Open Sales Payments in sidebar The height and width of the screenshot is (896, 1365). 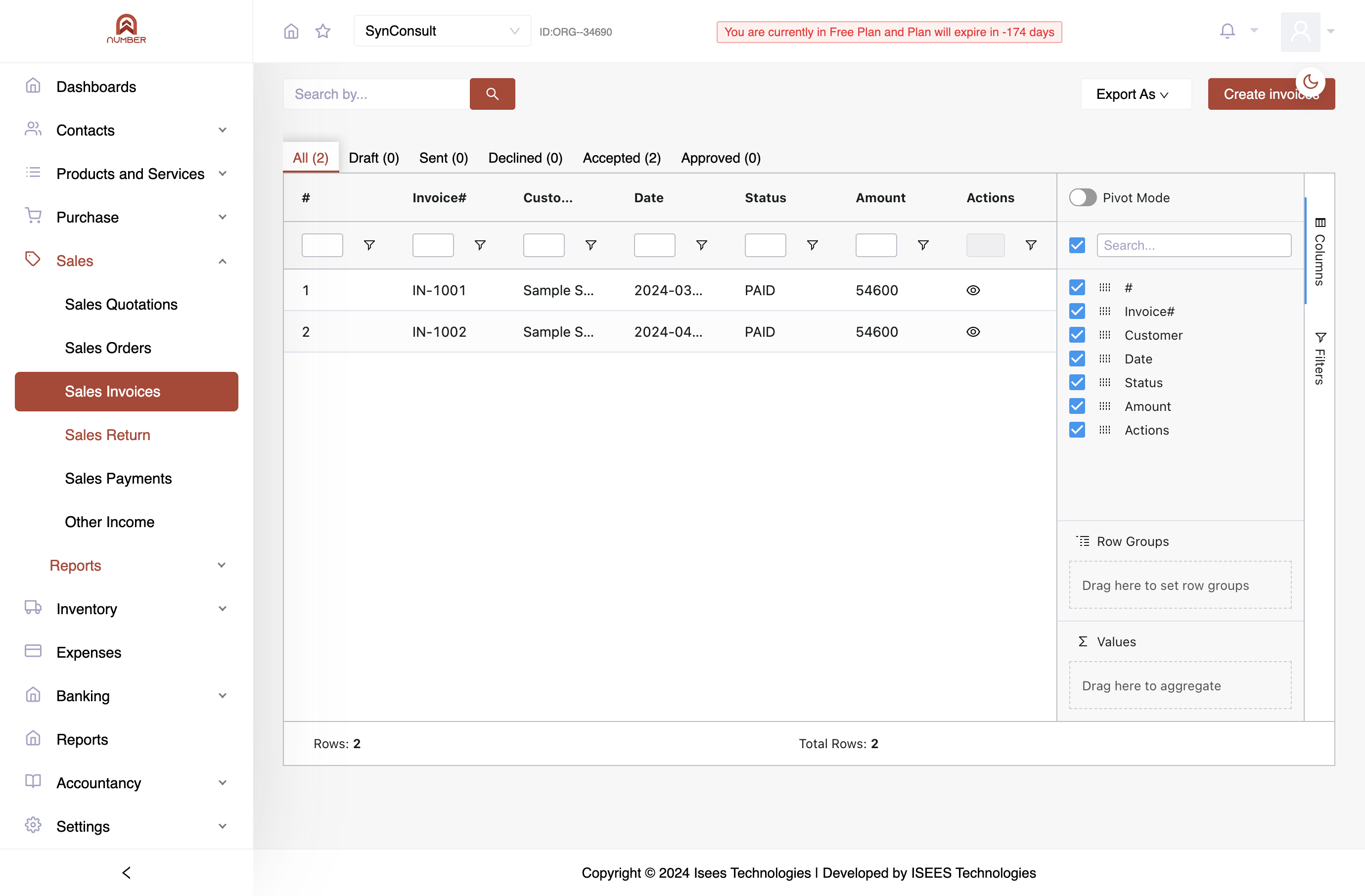(118, 478)
